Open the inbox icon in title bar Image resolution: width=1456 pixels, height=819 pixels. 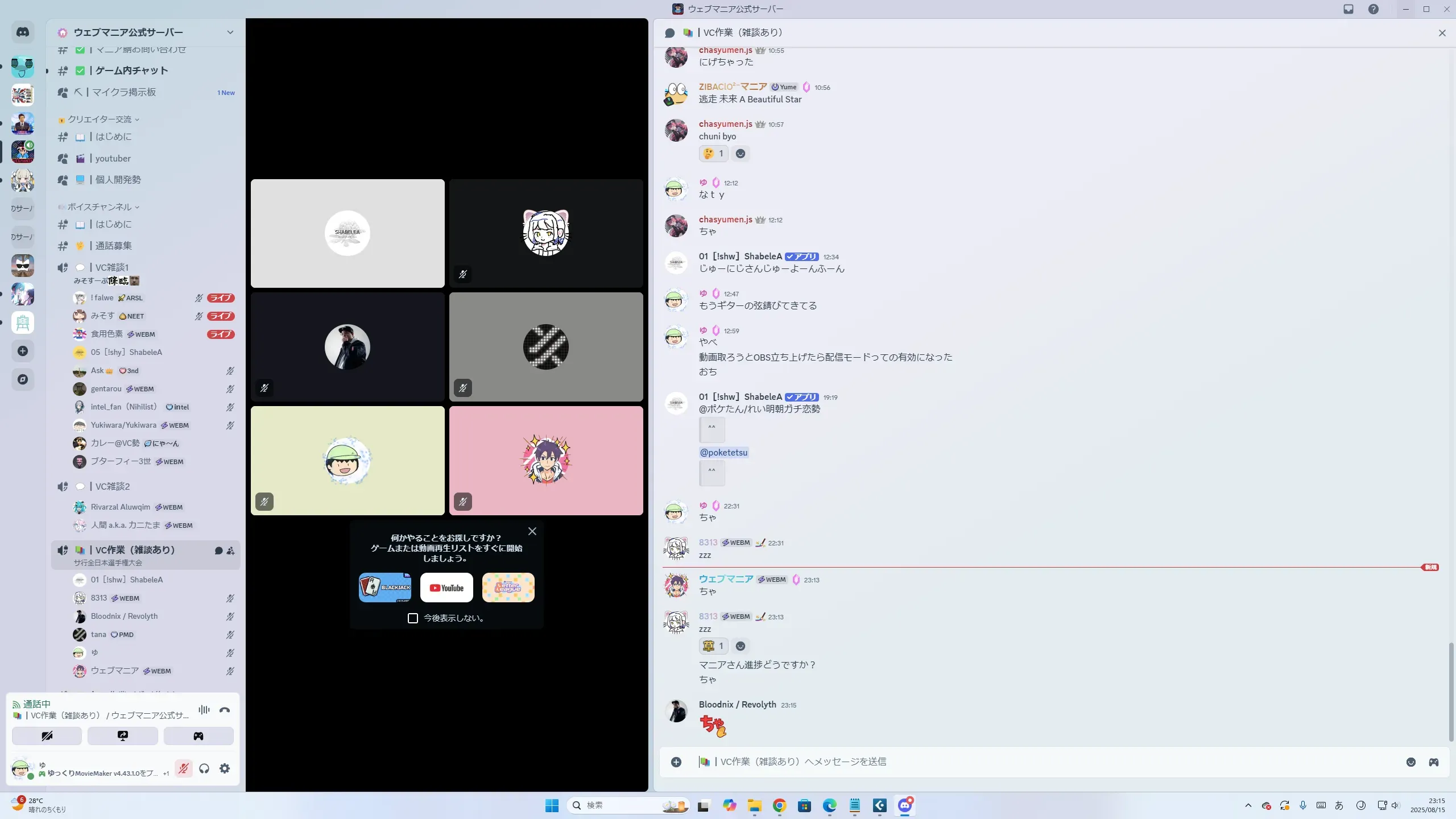tap(1349, 9)
